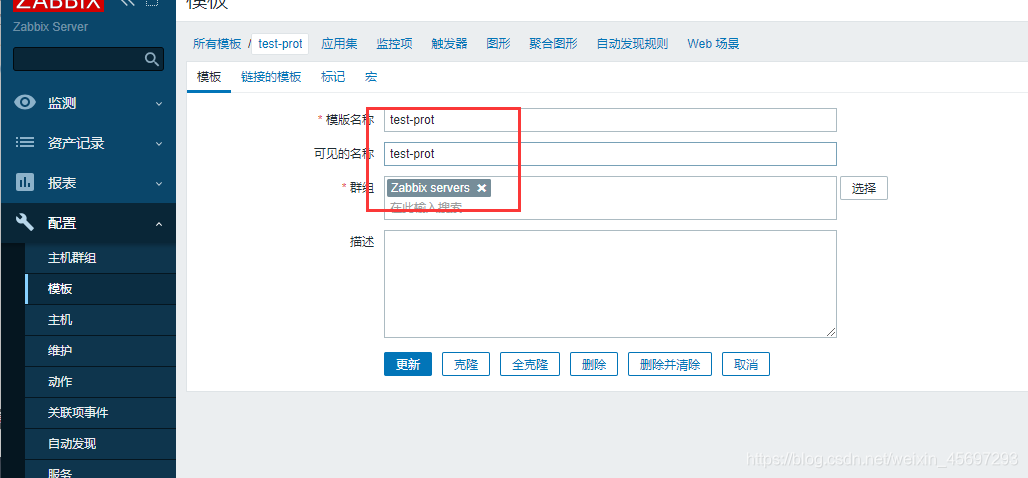Go to 所有模板 breadcrumb link
This screenshot has width=1028, height=478.
(217, 44)
